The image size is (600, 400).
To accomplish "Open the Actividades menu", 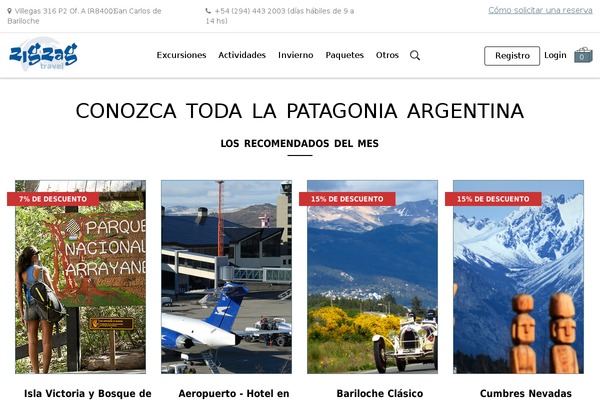I will (x=242, y=55).
